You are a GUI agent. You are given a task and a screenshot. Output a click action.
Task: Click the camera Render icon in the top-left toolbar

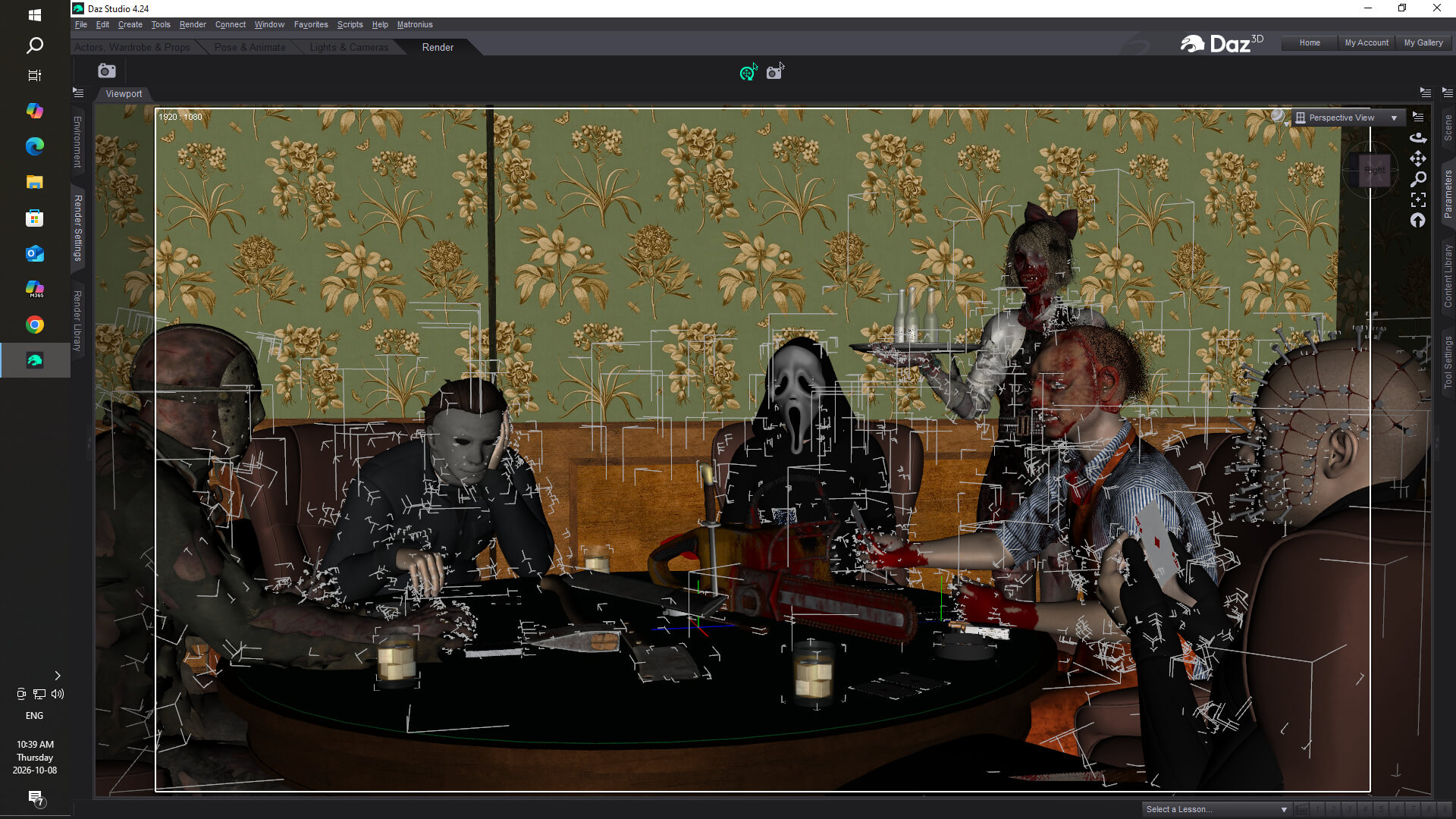pyautogui.click(x=107, y=71)
